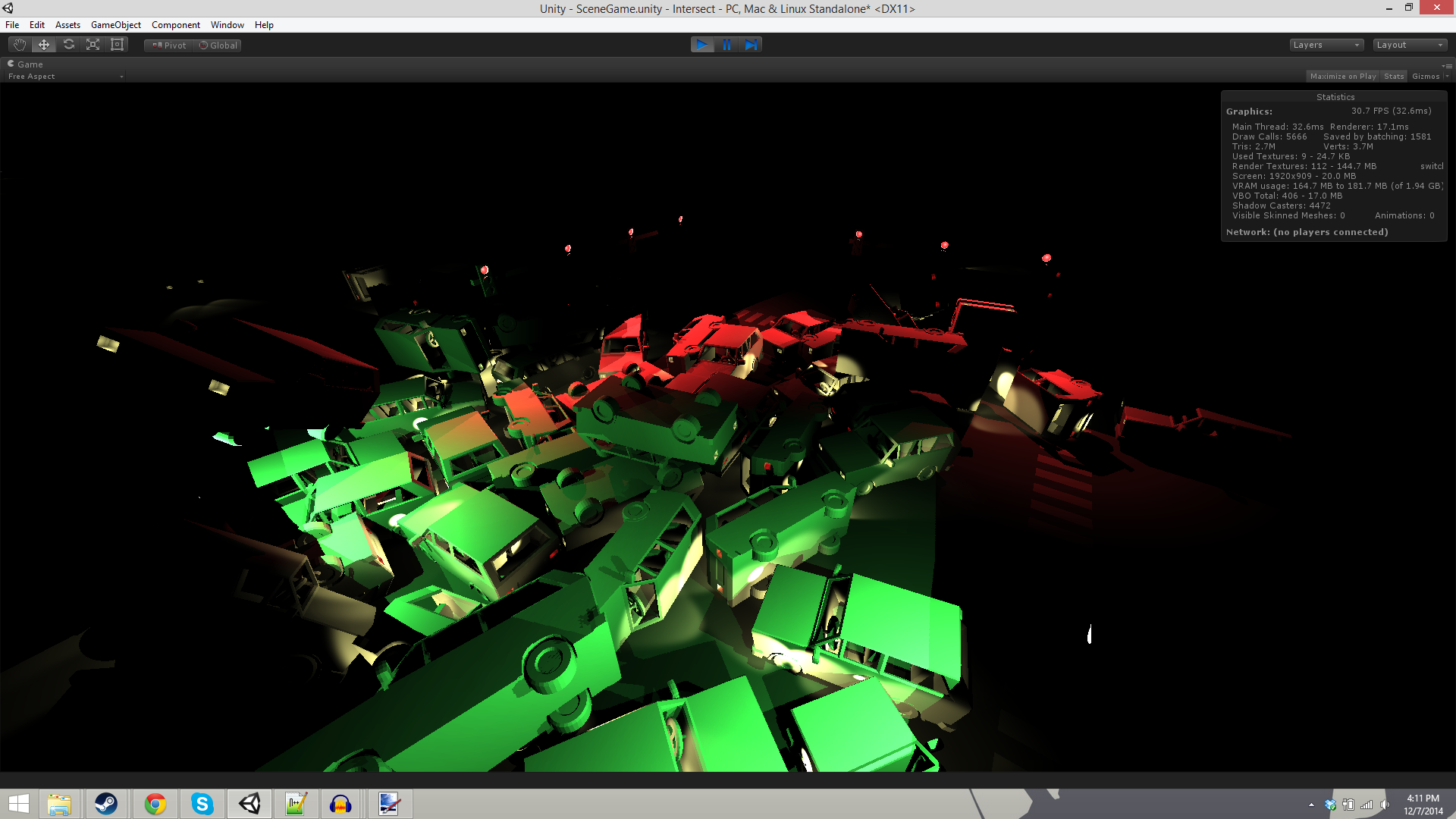The image size is (1456, 819).
Task: Open Skype from the taskbar
Action: tap(202, 804)
